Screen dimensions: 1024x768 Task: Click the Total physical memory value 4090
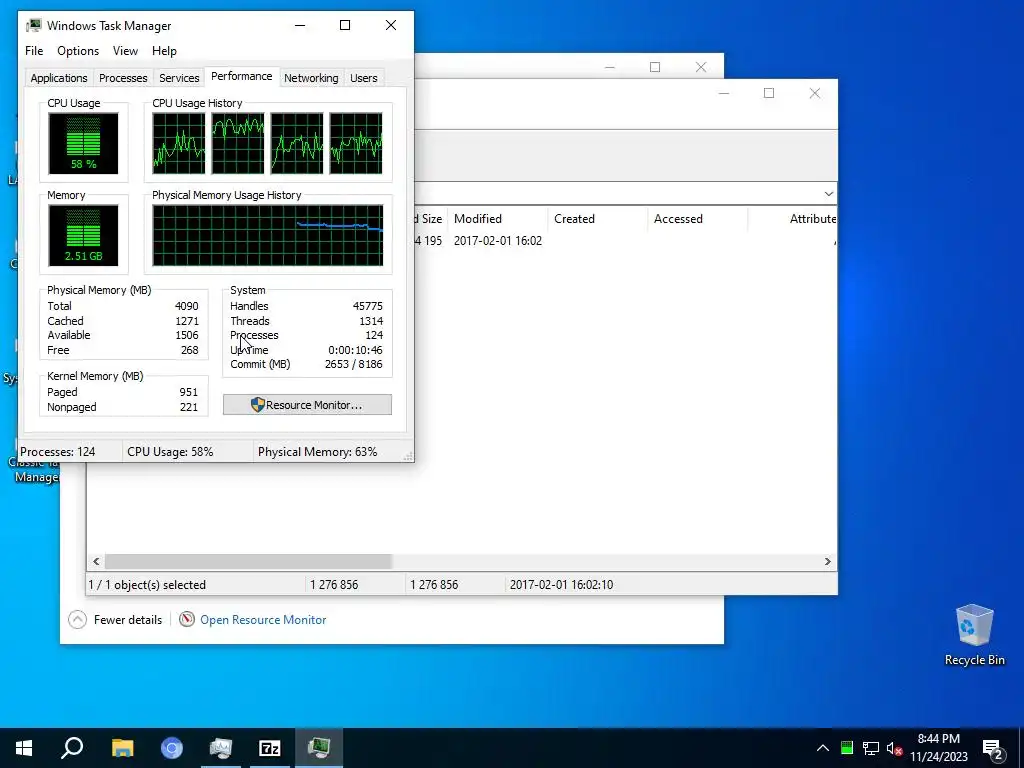point(187,306)
